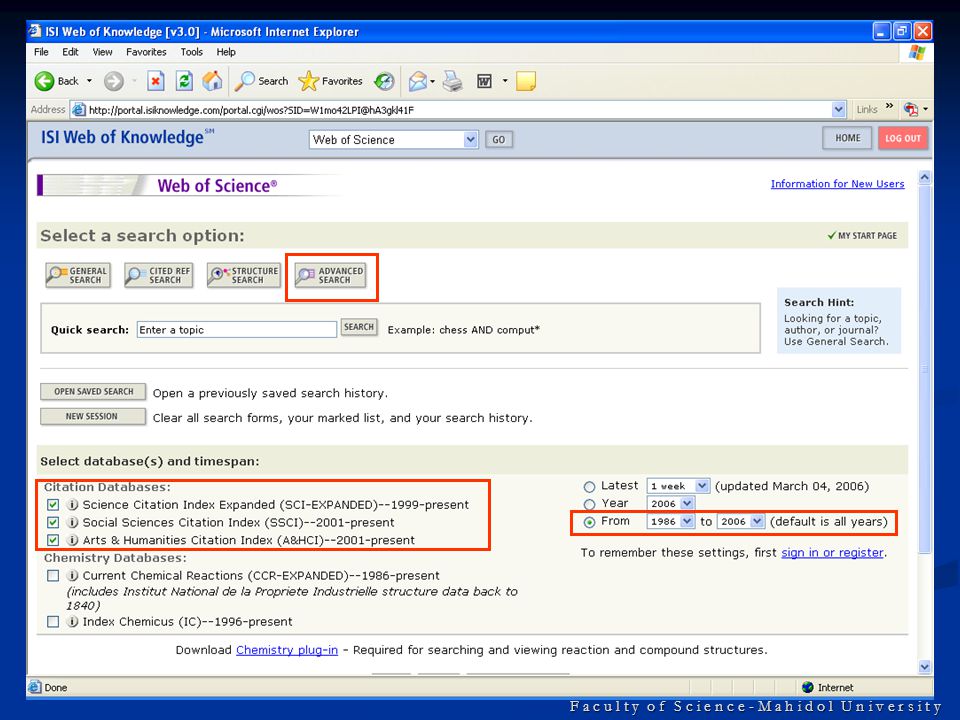960x720 pixels.
Task: Open the Latest '1 week' dropdown
Action: 678,486
